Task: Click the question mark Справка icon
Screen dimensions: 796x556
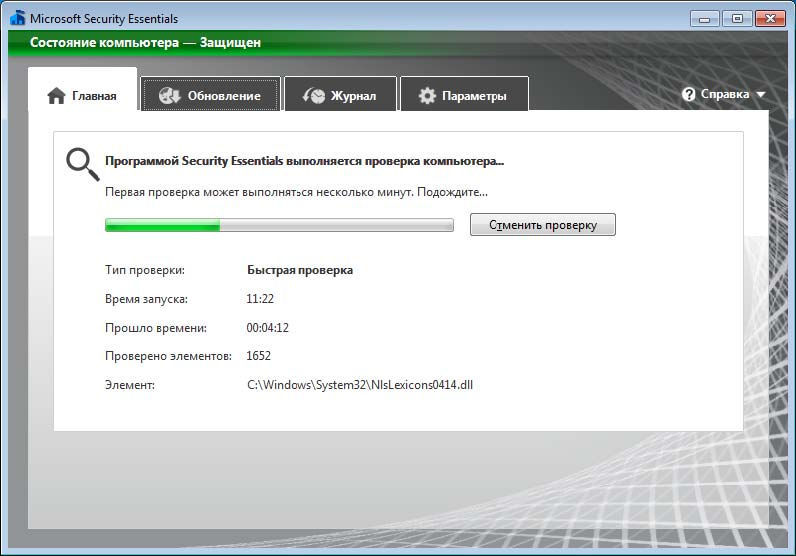Action: coord(689,94)
